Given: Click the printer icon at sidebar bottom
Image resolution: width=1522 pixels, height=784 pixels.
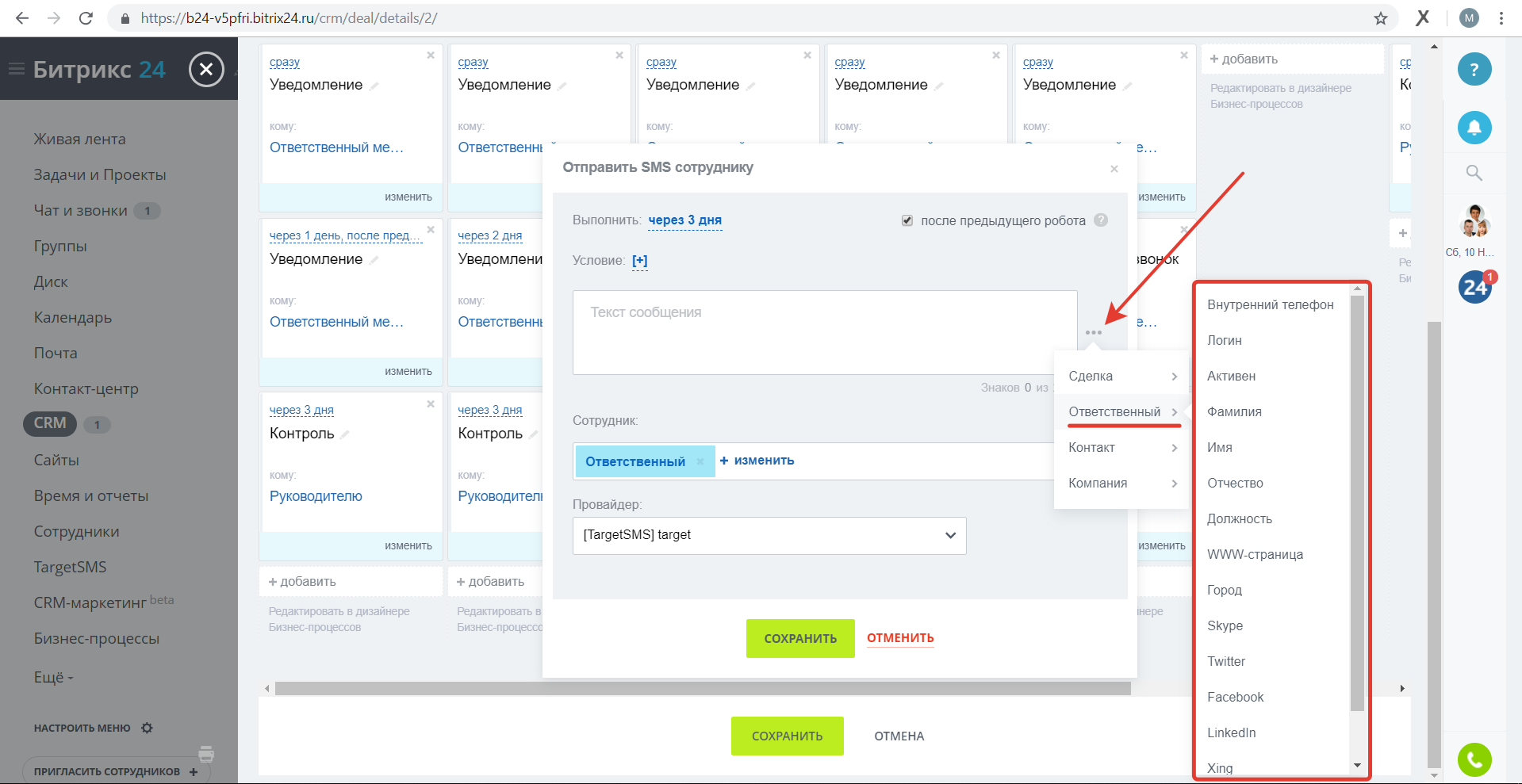Looking at the screenshot, I should [x=206, y=754].
